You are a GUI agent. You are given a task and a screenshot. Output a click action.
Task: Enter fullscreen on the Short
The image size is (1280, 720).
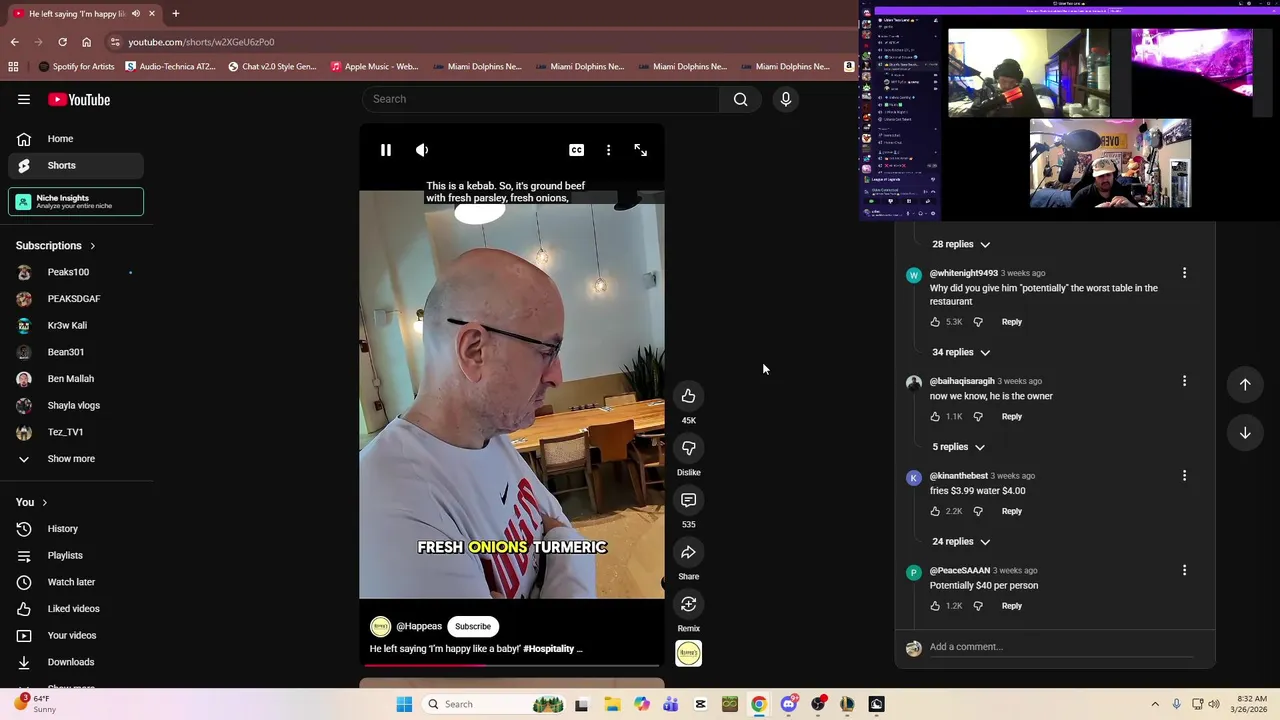click(640, 150)
